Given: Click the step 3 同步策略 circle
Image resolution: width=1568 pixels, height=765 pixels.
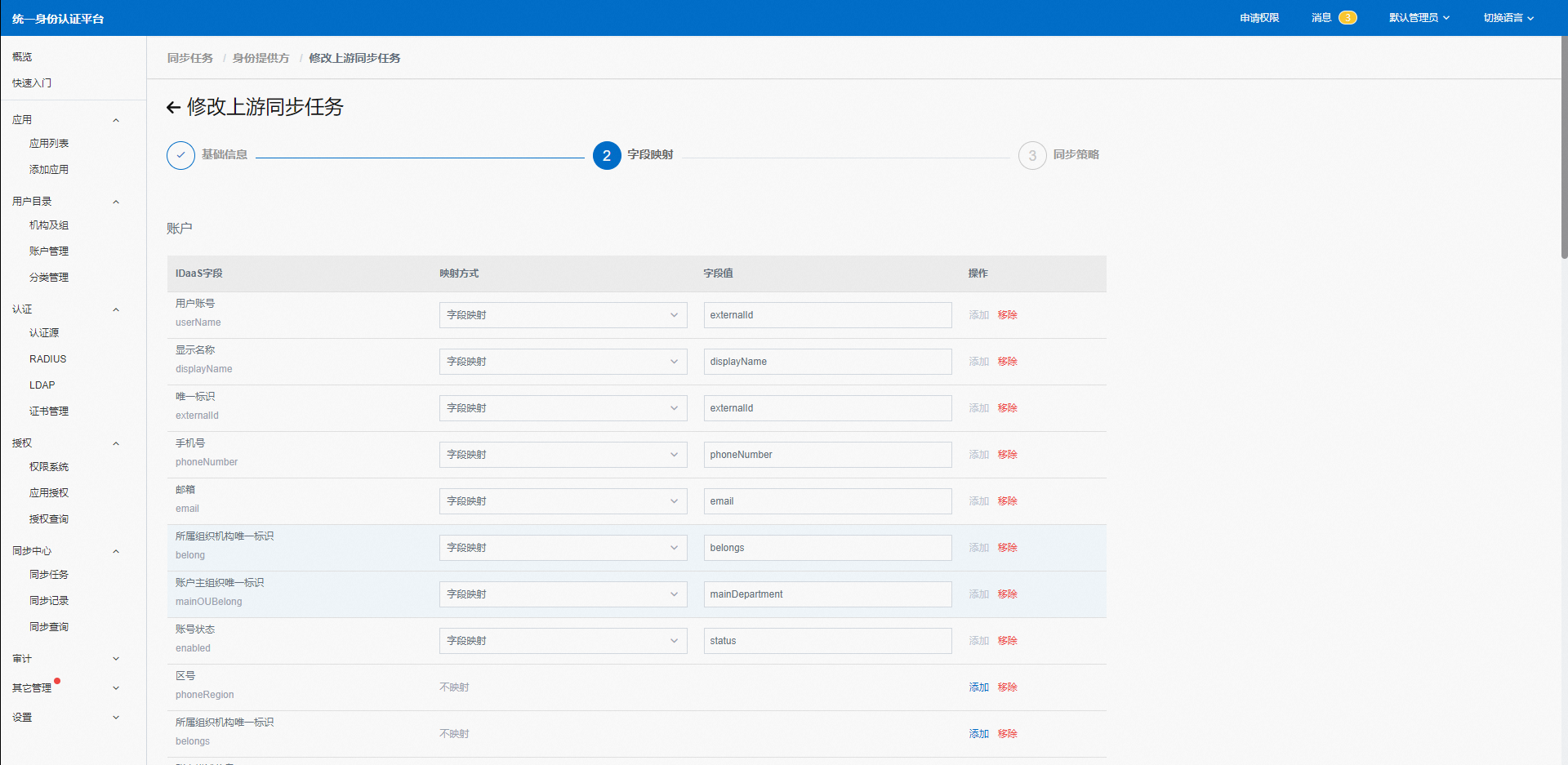Looking at the screenshot, I should pos(1032,155).
